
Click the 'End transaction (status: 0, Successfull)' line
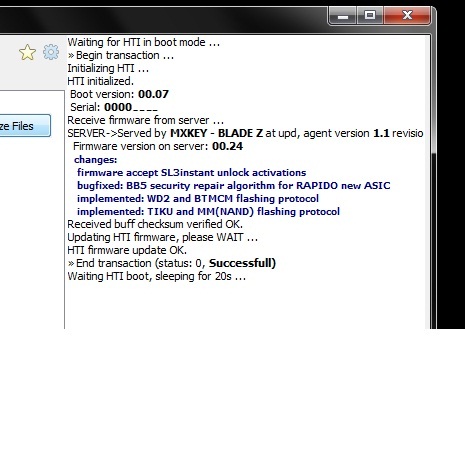[x=172, y=263]
